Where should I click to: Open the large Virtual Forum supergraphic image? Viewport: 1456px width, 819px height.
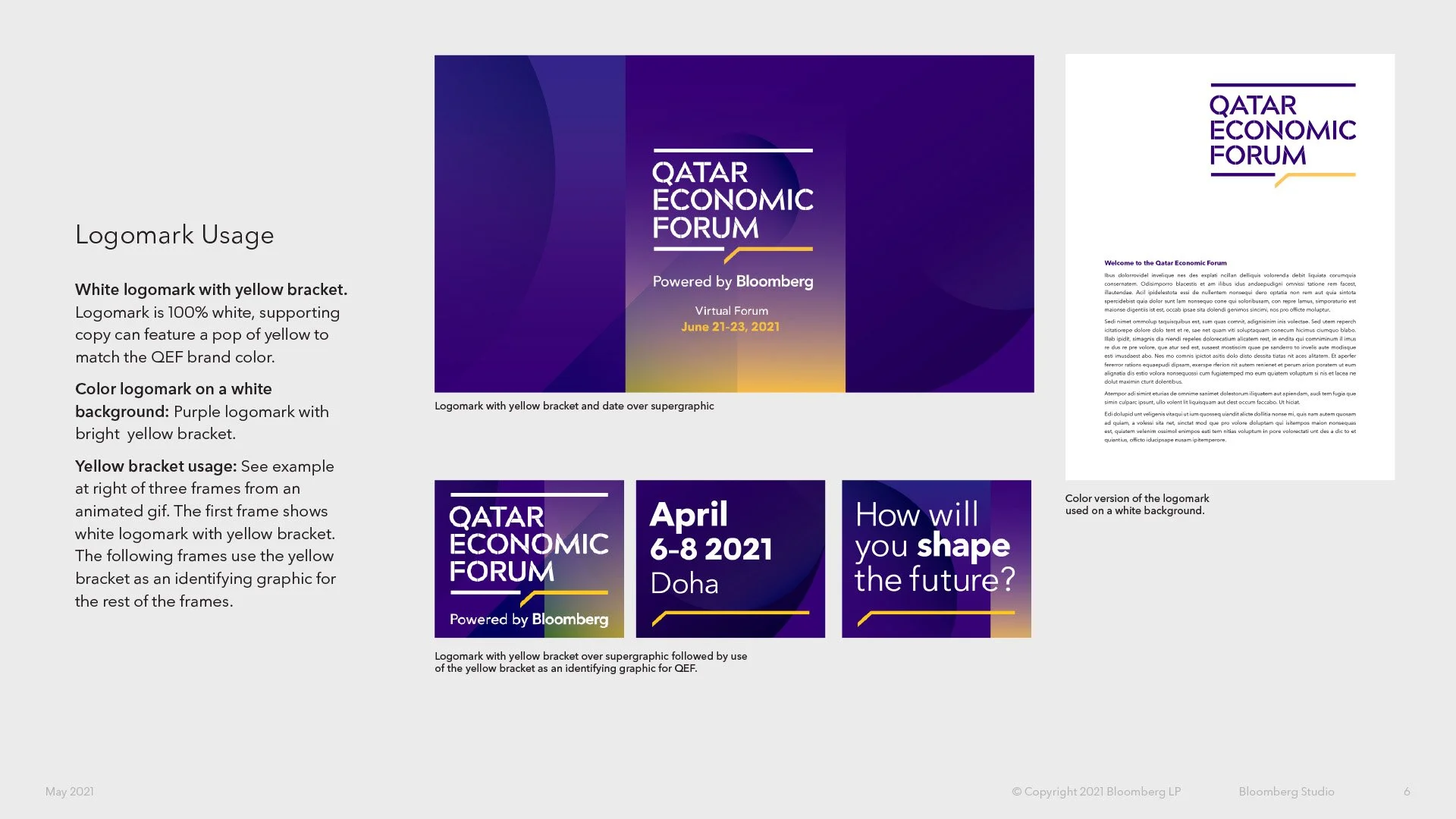[734, 224]
